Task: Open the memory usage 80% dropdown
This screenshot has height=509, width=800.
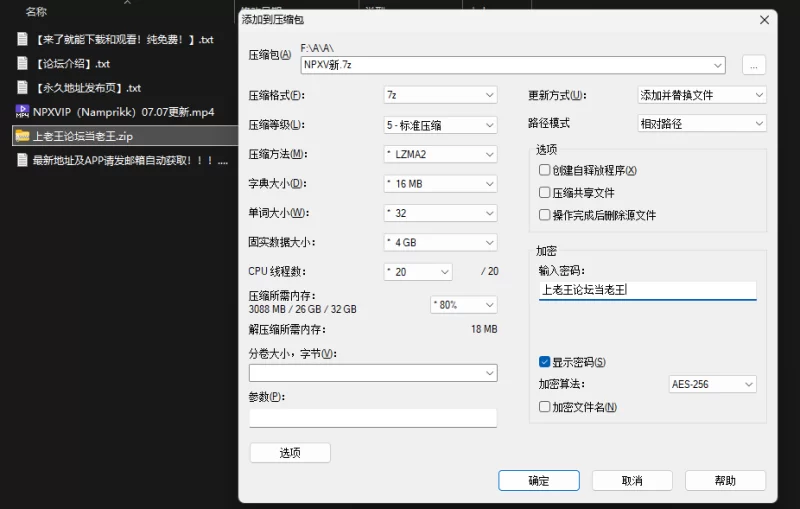Action: pyautogui.click(x=464, y=305)
